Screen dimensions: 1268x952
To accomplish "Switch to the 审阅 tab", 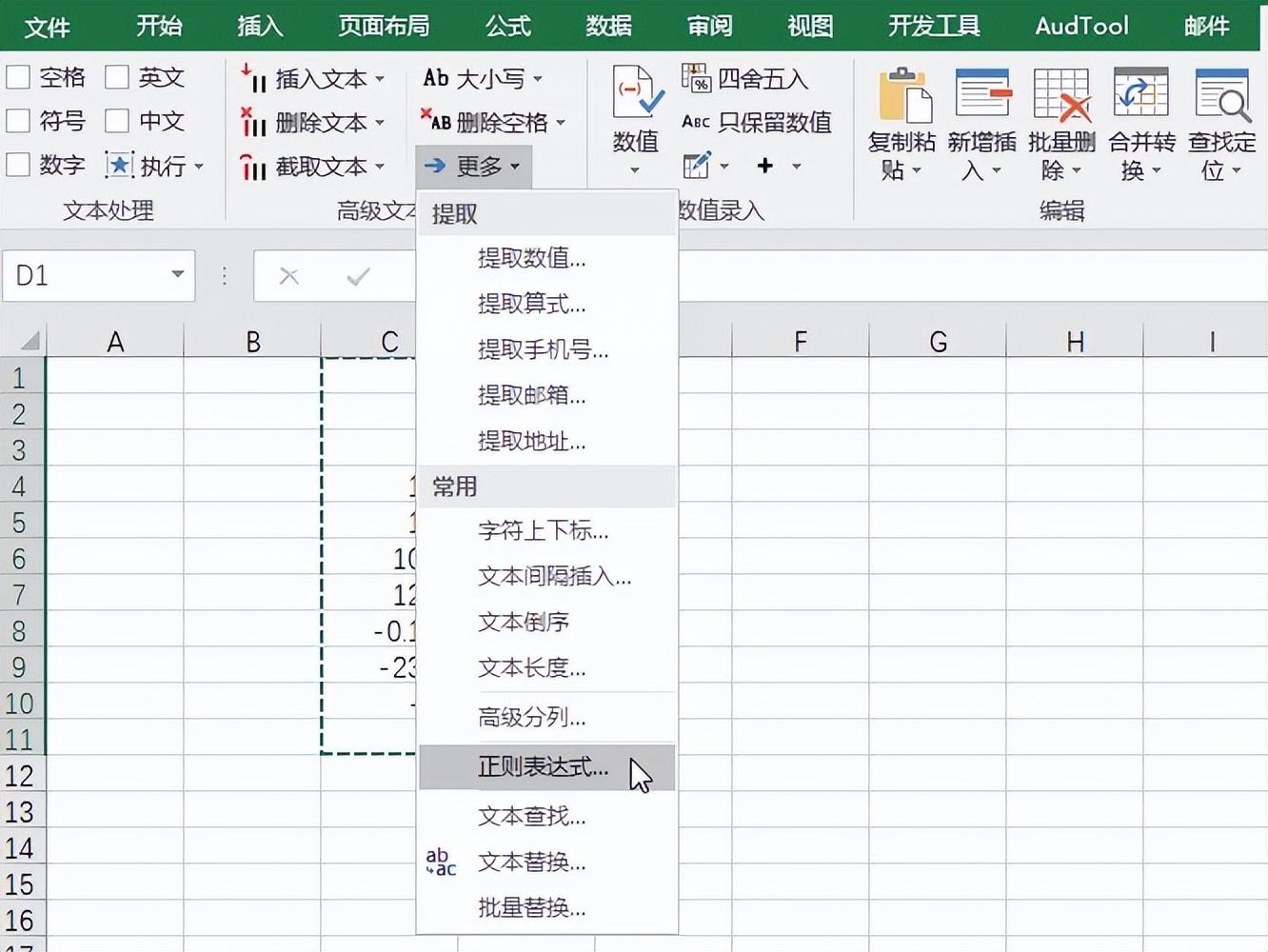I will click(x=710, y=26).
